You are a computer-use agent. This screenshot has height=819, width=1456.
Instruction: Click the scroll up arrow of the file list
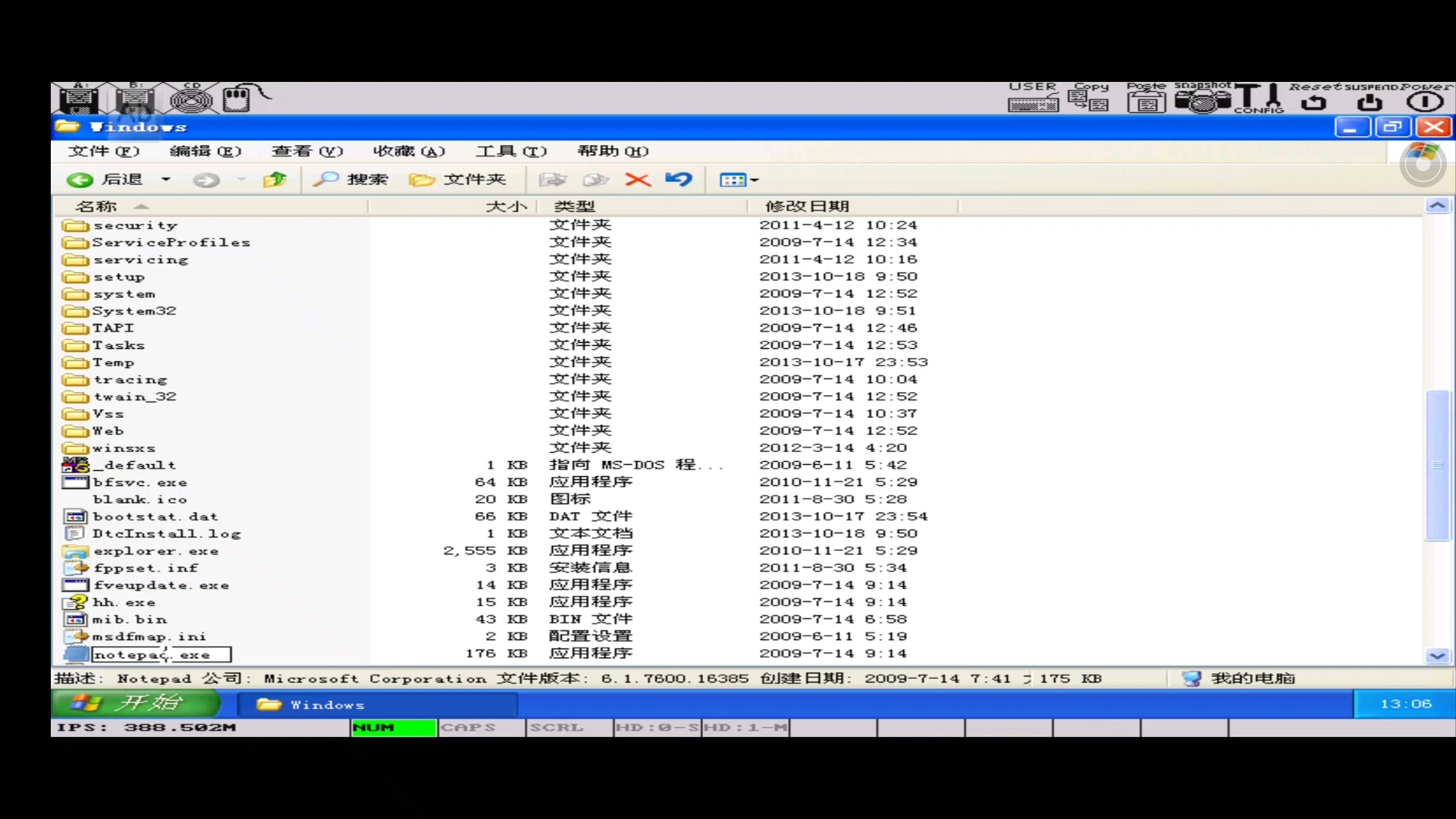[1438, 206]
